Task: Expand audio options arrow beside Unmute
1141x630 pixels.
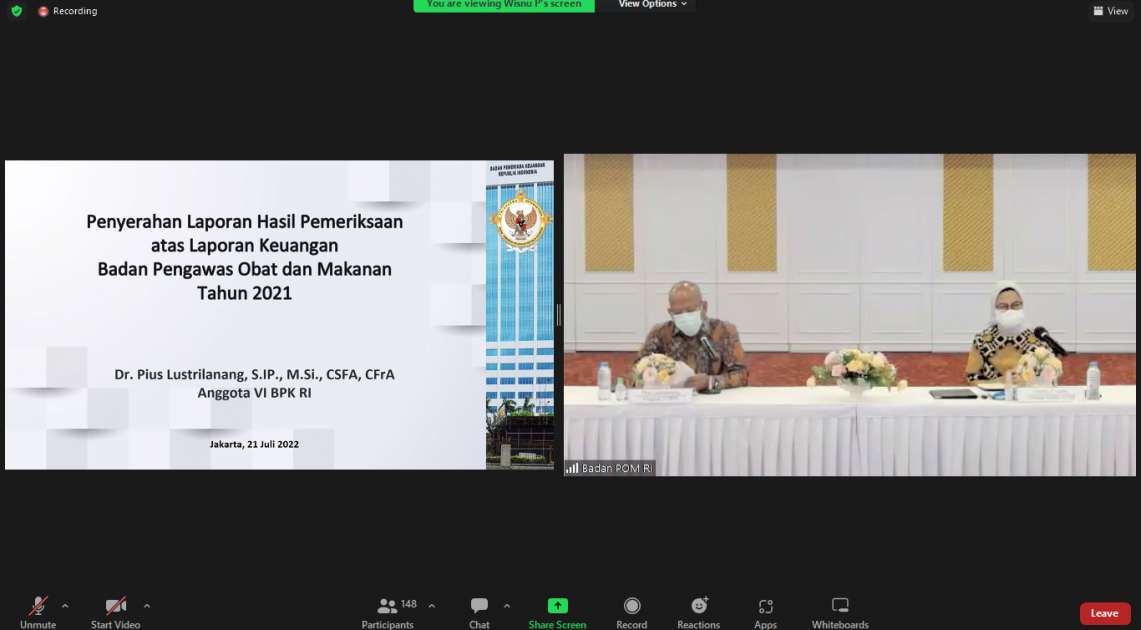Action: [x=65, y=606]
